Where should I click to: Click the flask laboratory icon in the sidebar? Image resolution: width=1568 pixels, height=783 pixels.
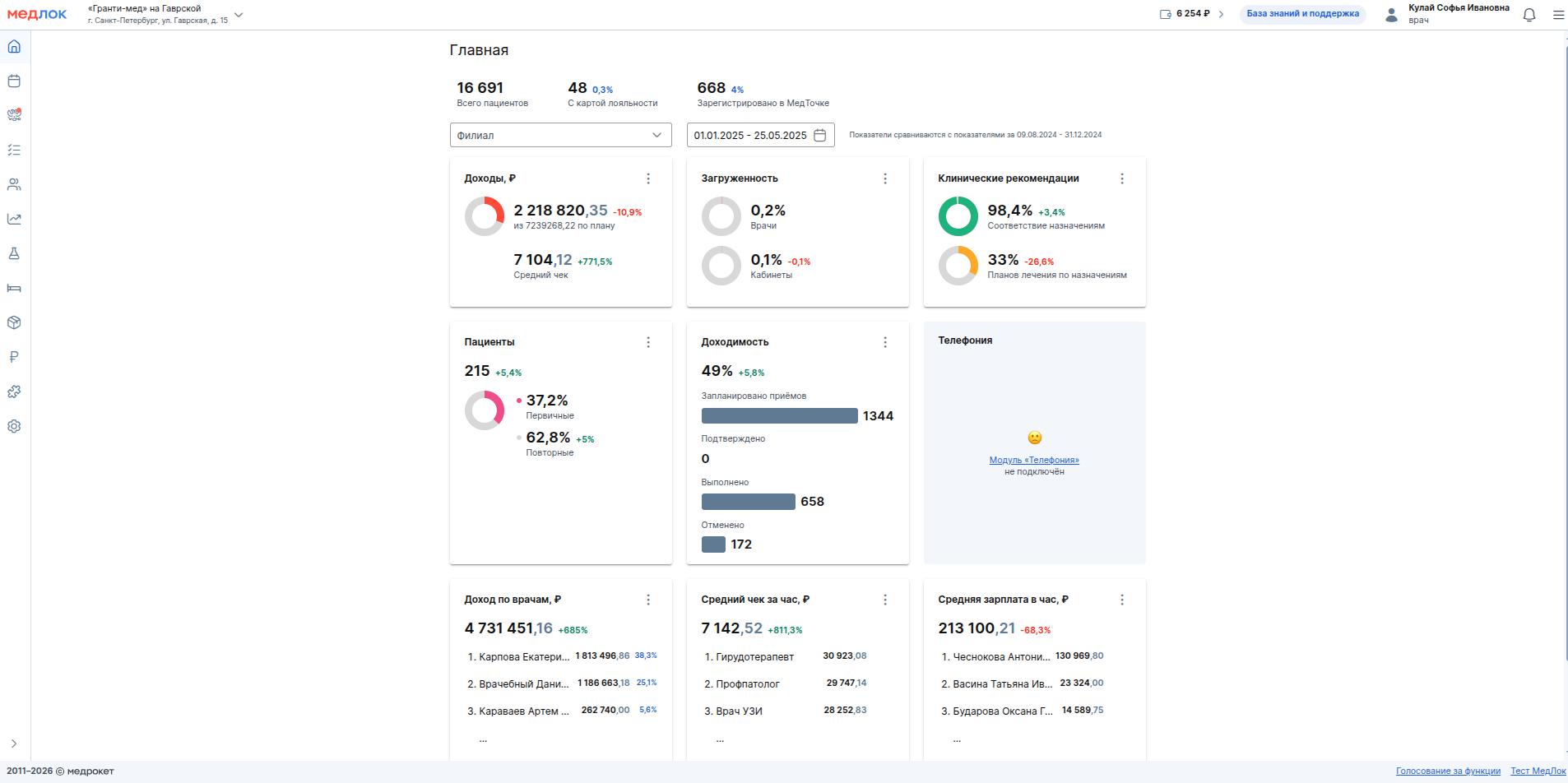point(14,254)
